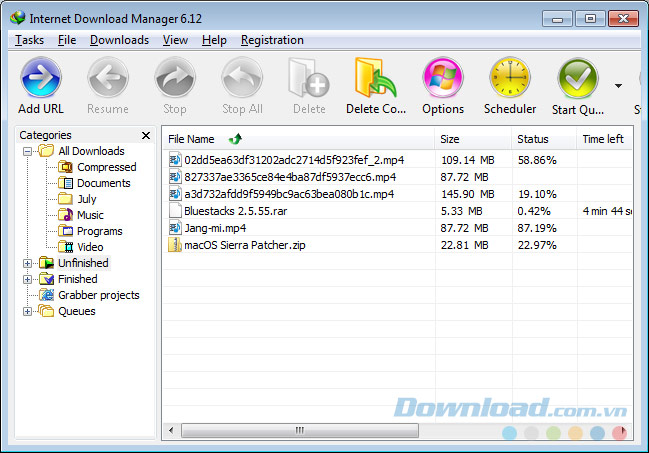This screenshot has width=649, height=453.
Task: Expand the Unfinished tree node
Action: 27,263
